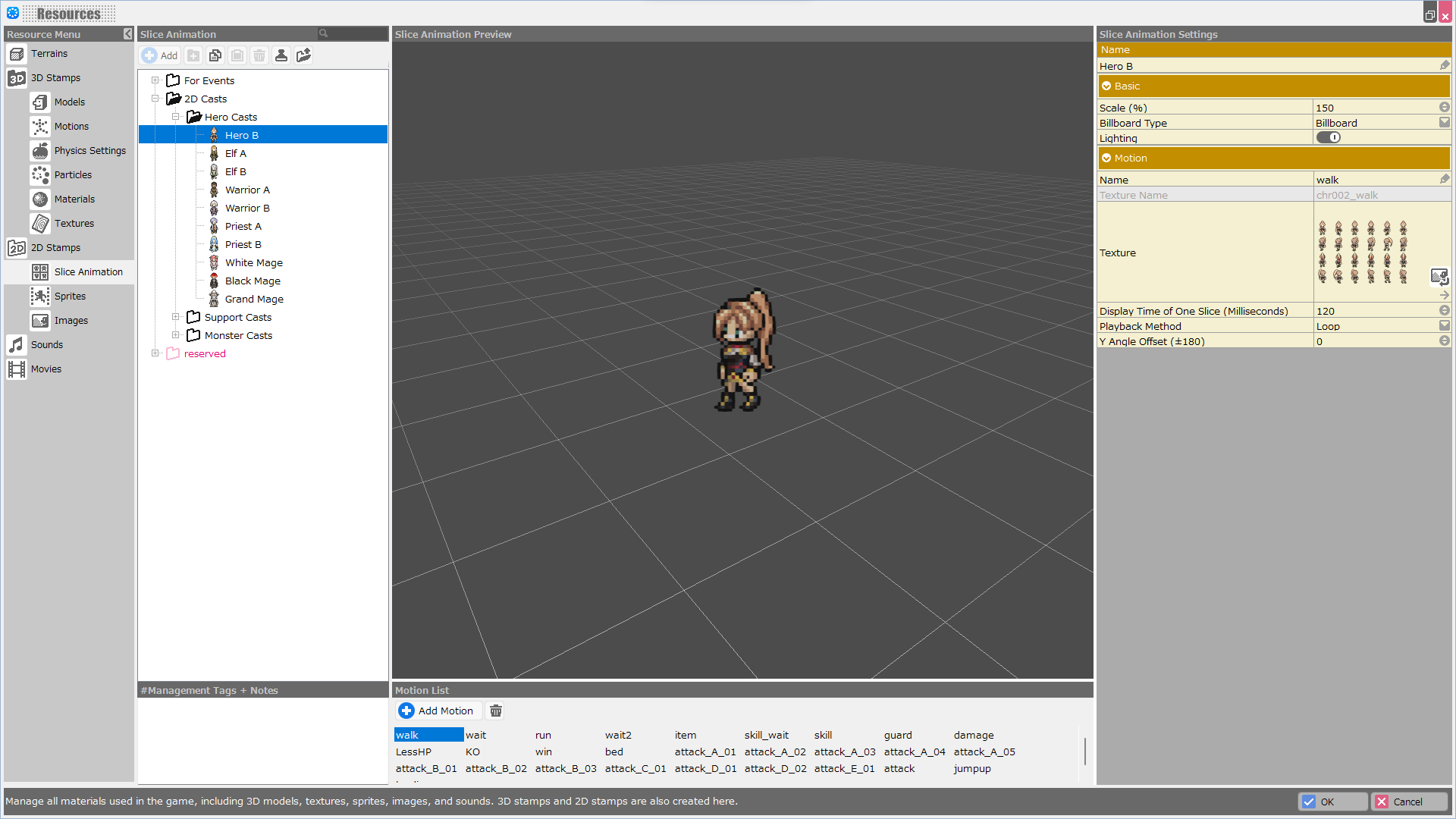Collapse the Motion settings section
The image size is (1456, 819).
1106,158
